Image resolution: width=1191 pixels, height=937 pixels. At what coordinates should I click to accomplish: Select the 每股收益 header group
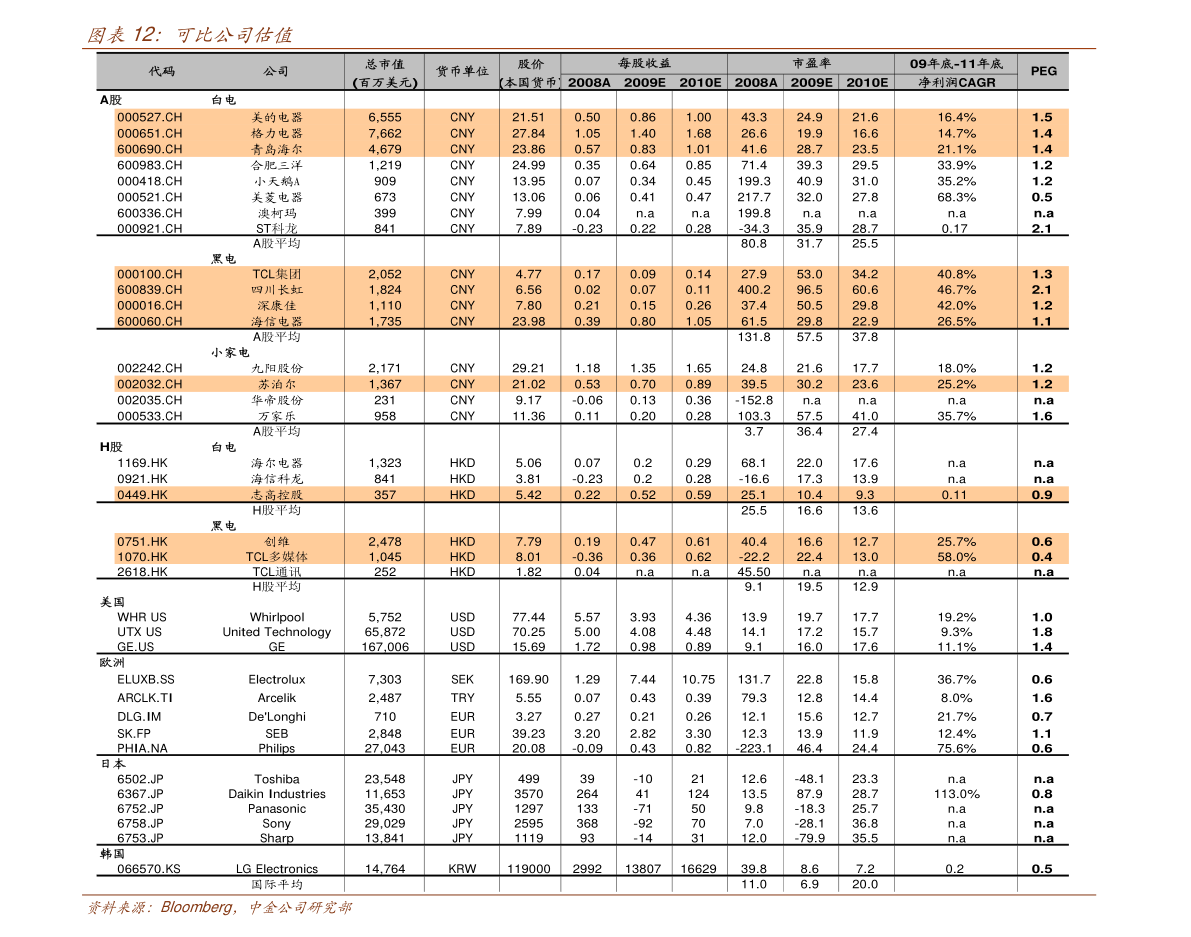[x=644, y=63]
